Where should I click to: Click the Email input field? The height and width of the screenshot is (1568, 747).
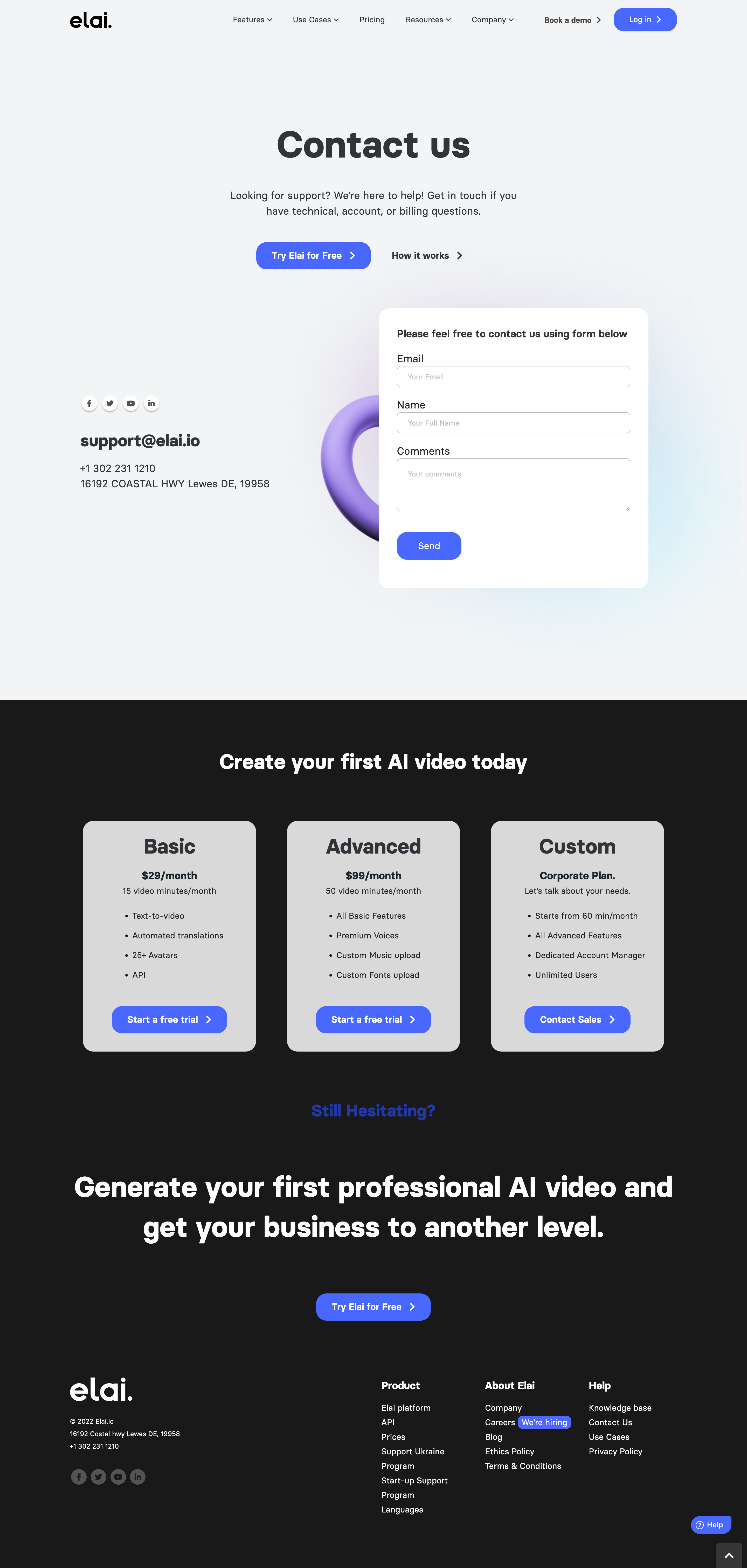513,377
